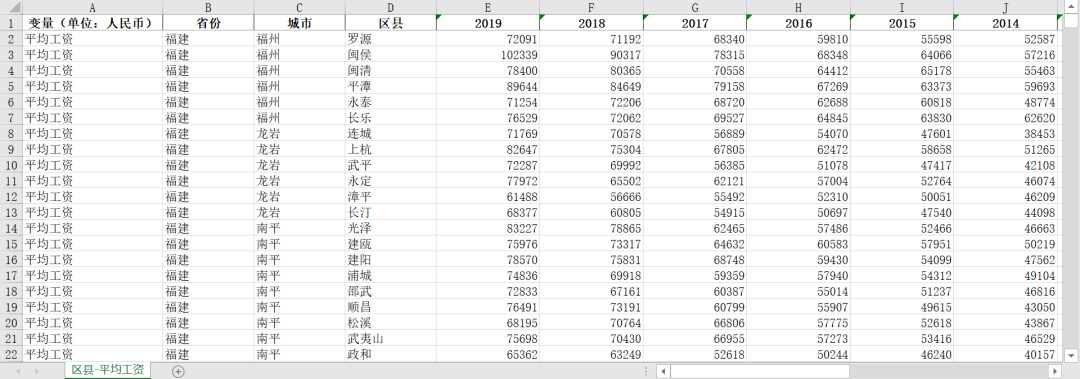
Task: Select row 13 header
Action: (11, 212)
